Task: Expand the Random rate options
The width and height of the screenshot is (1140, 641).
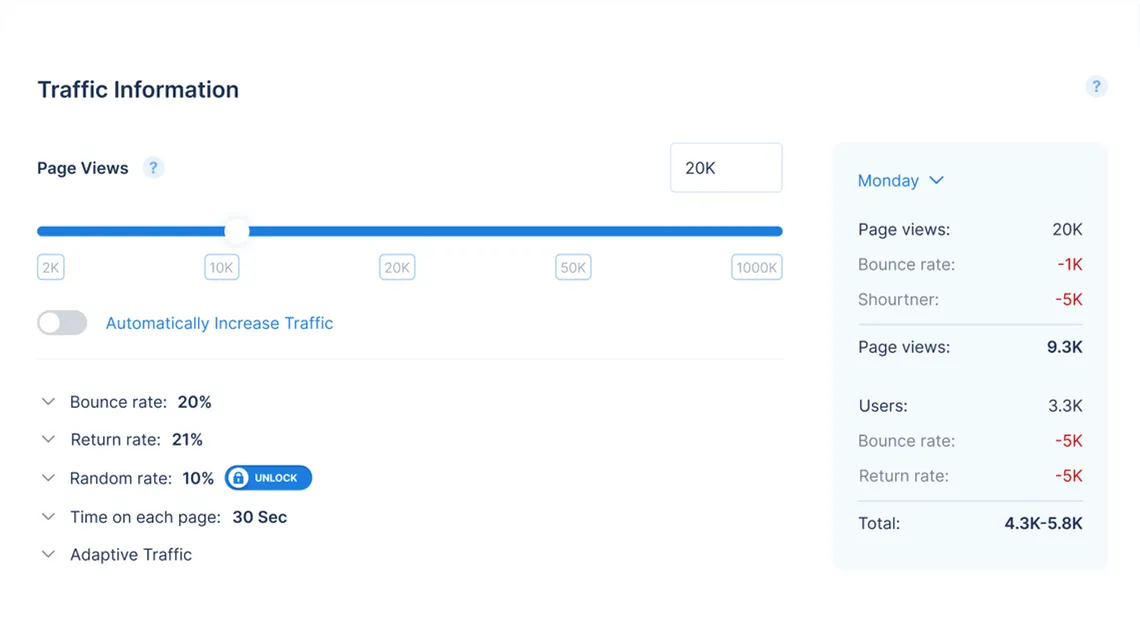Action: click(x=48, y=477)
